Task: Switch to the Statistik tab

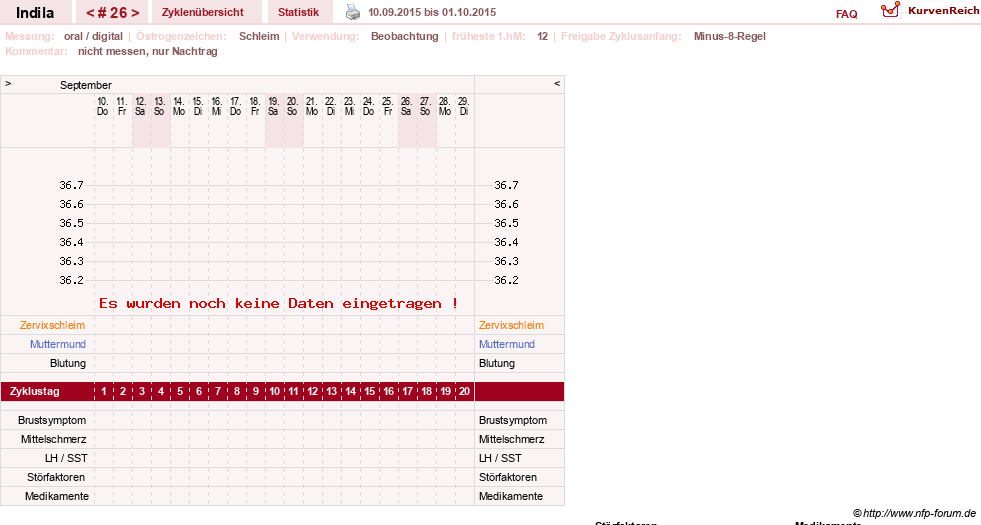Action: 298,13
